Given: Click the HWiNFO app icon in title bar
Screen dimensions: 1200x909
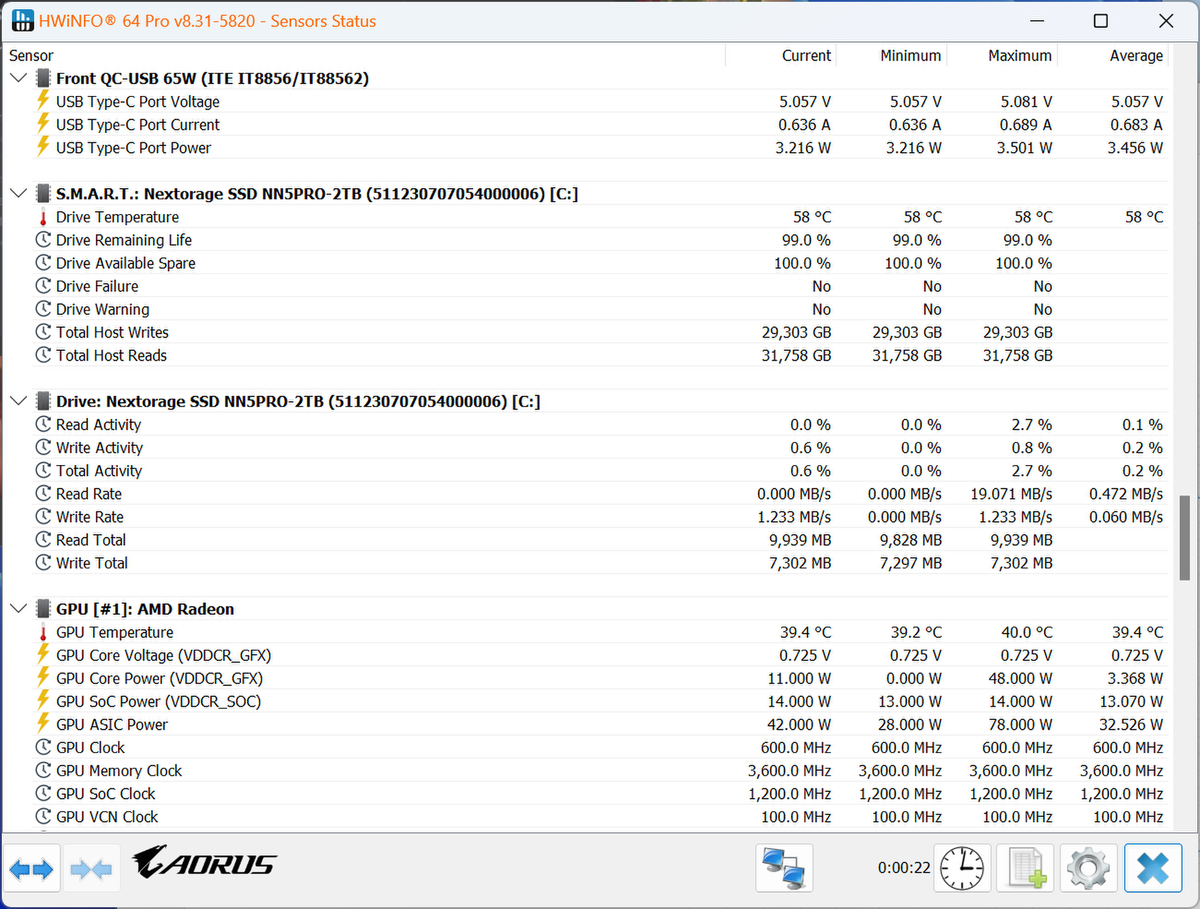Looking at the screenshot, I should 21,20.
